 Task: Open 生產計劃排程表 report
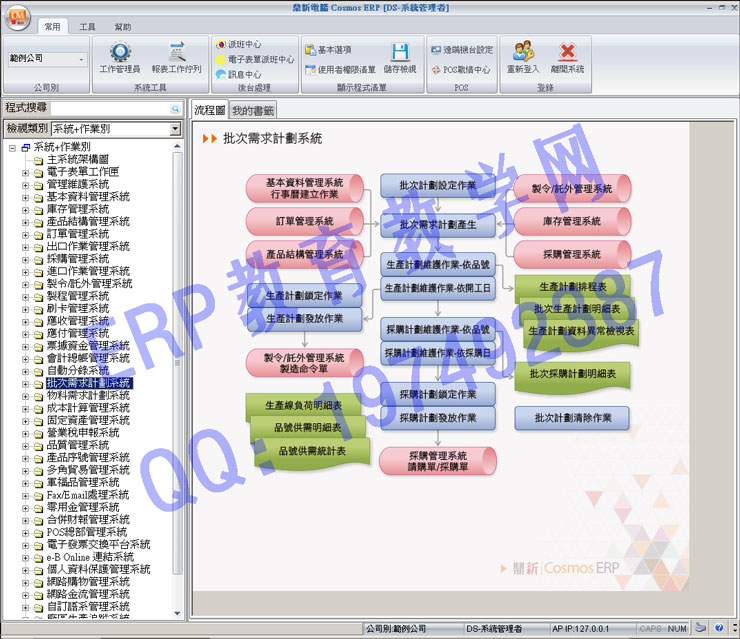tap(573, 286)
